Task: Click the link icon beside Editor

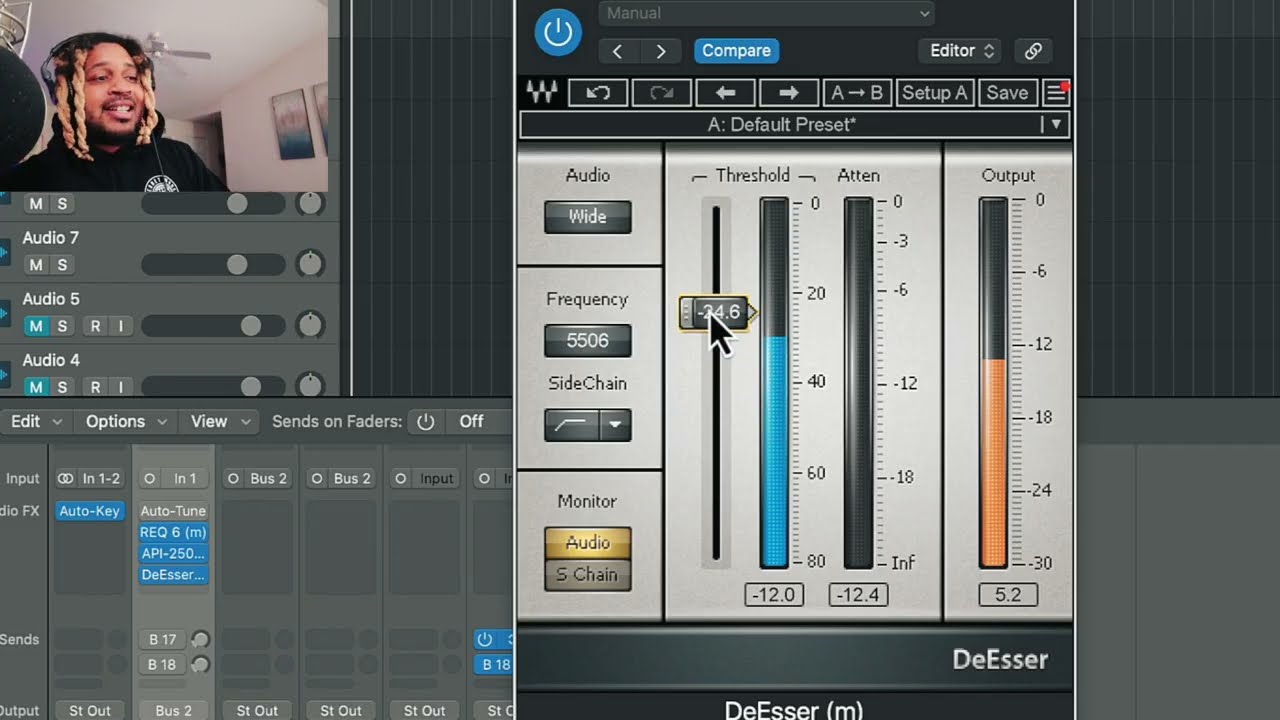Action: tap(1033, 51)
